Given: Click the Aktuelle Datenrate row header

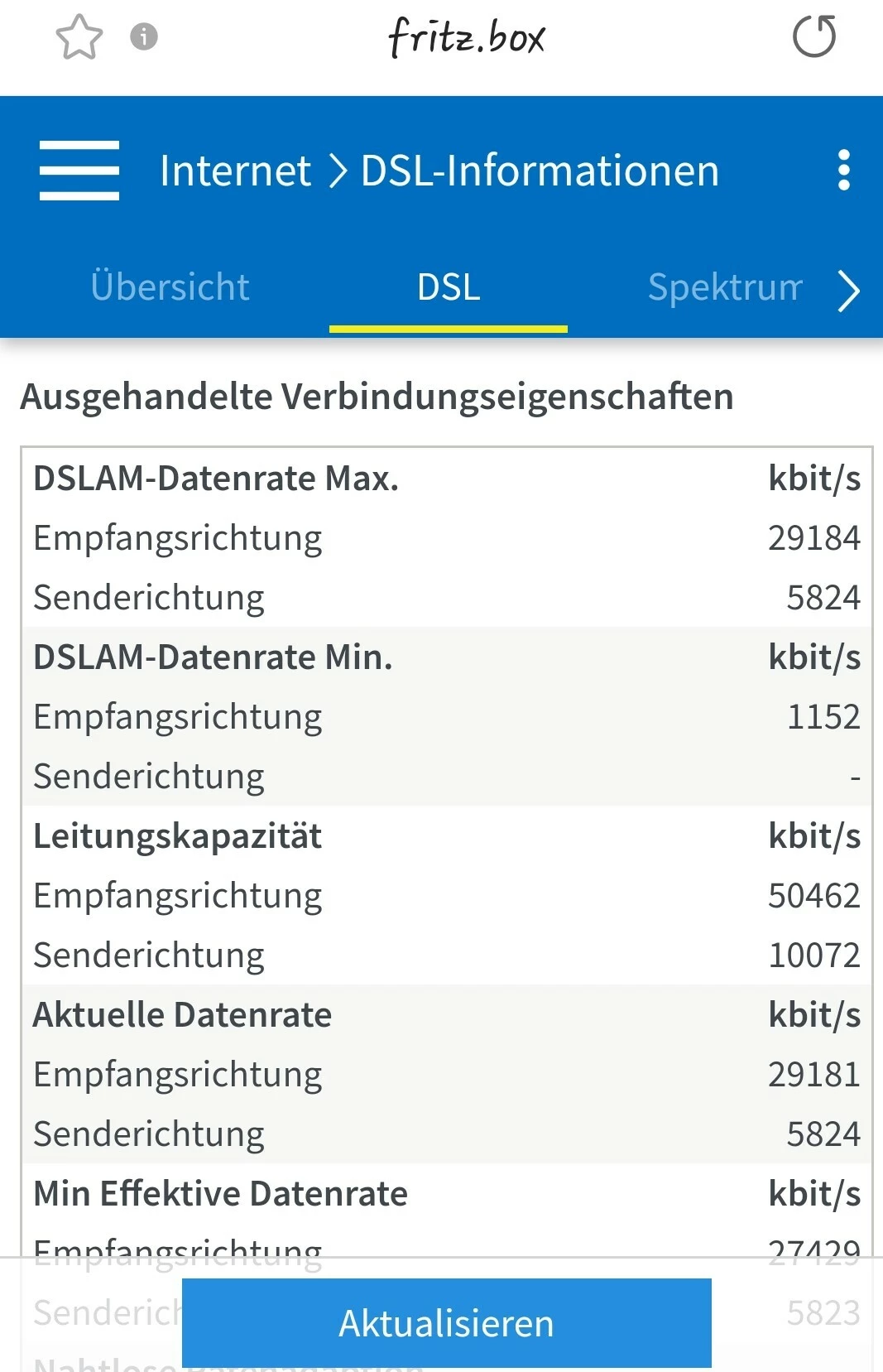Looking at the screenshot, I should pos(182,1015).
